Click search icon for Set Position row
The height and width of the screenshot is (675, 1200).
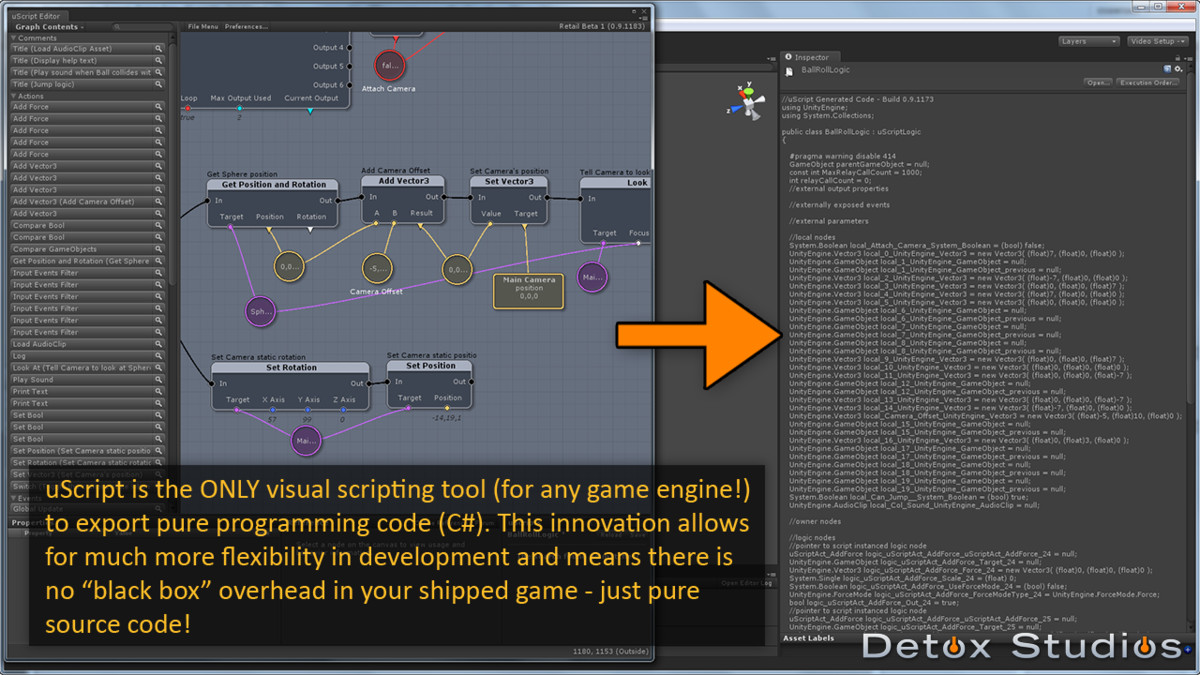158,451
